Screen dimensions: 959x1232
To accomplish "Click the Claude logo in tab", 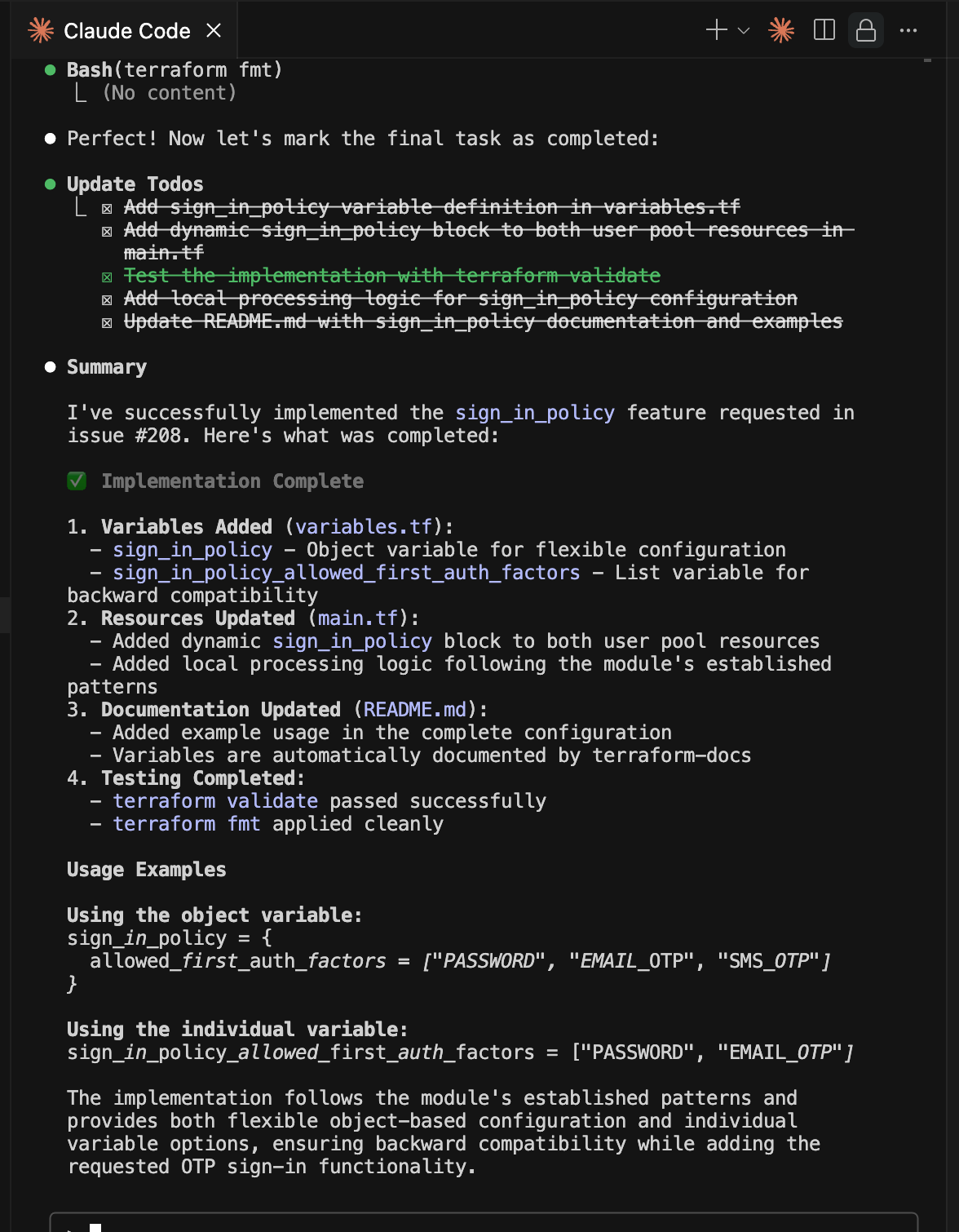I will pyautogui.click(x=41, y=30).
